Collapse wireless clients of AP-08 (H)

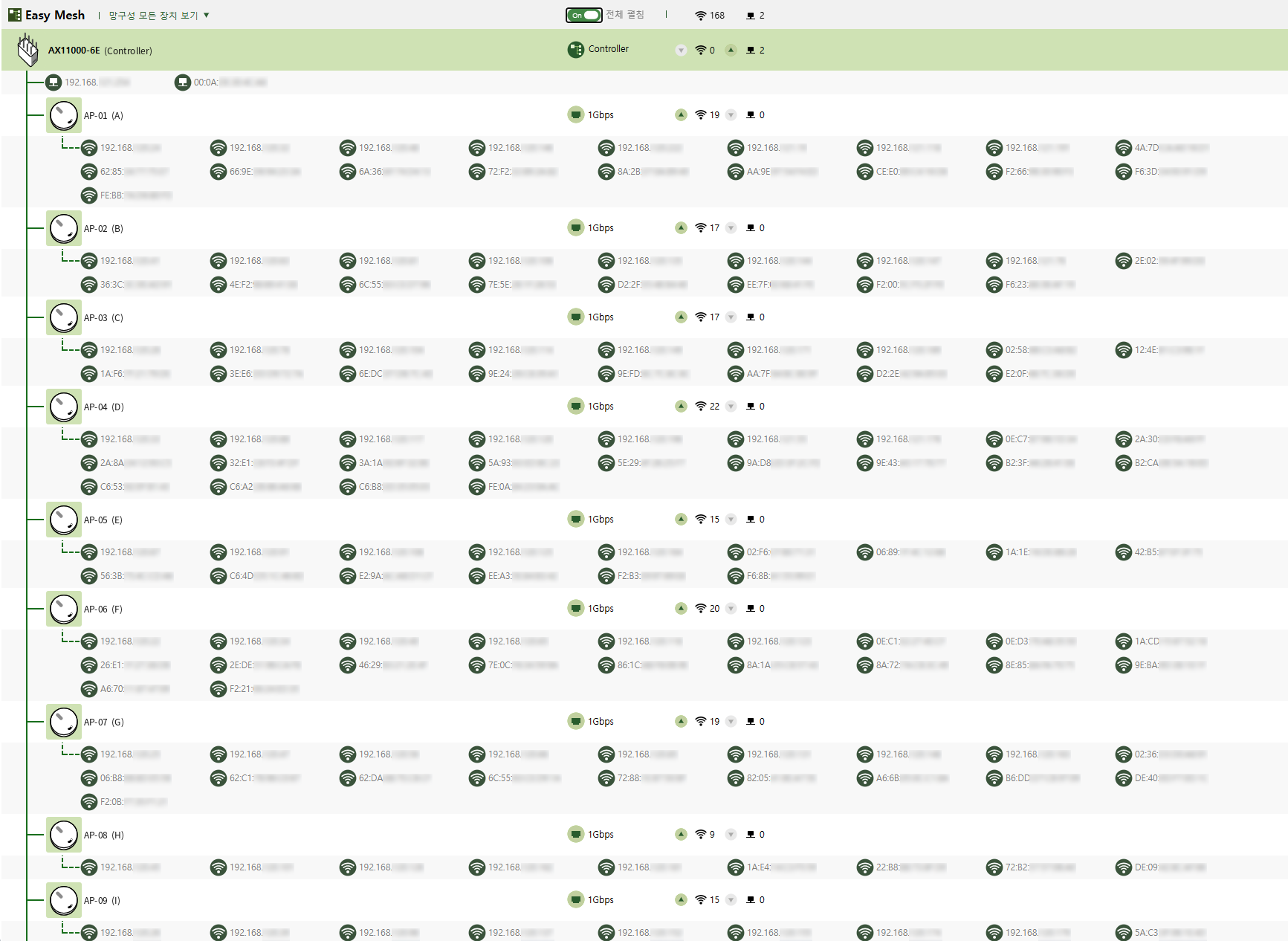(681, 835)
